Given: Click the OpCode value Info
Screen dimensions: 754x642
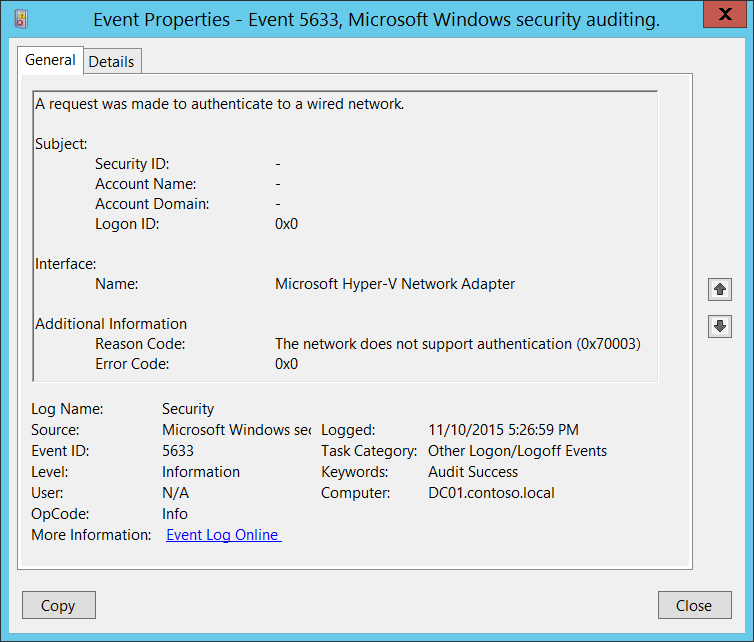Looking at the screenshot, I should tap(175, 514).
